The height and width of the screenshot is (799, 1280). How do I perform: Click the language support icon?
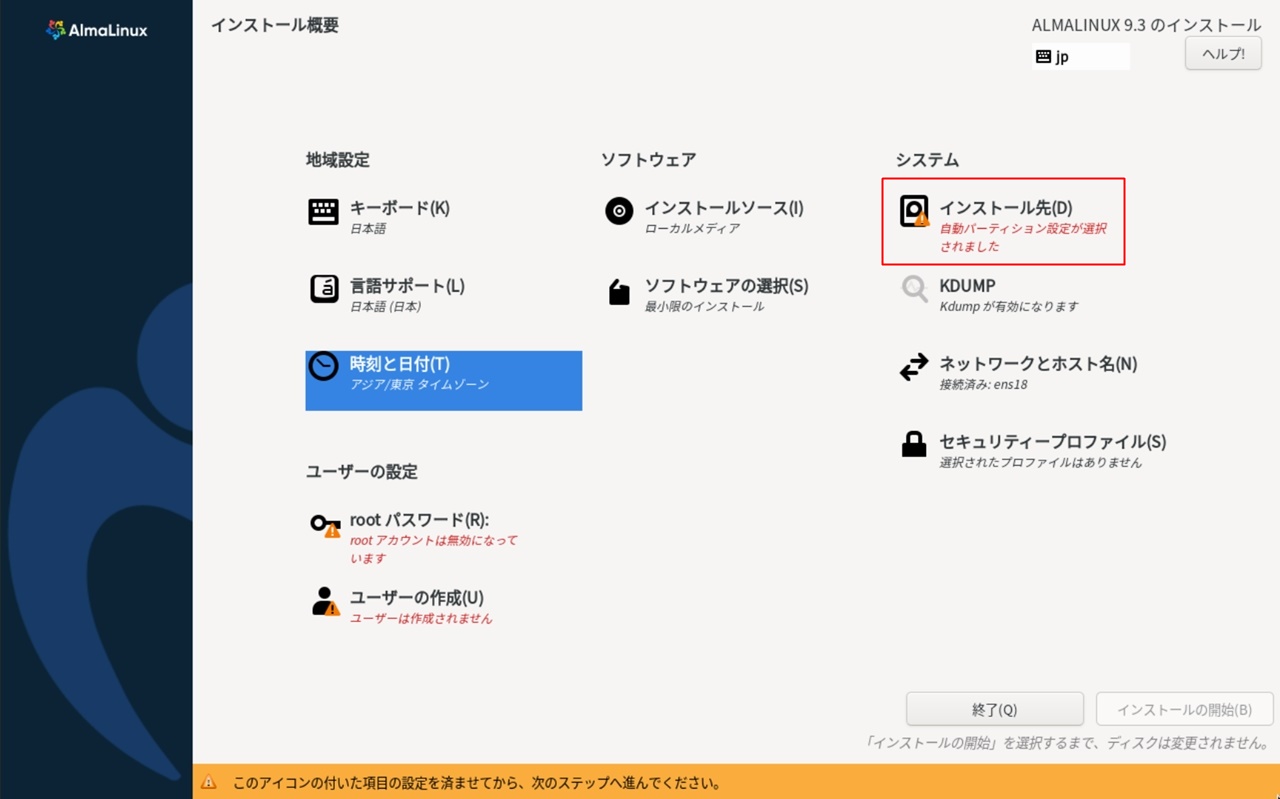323,289
